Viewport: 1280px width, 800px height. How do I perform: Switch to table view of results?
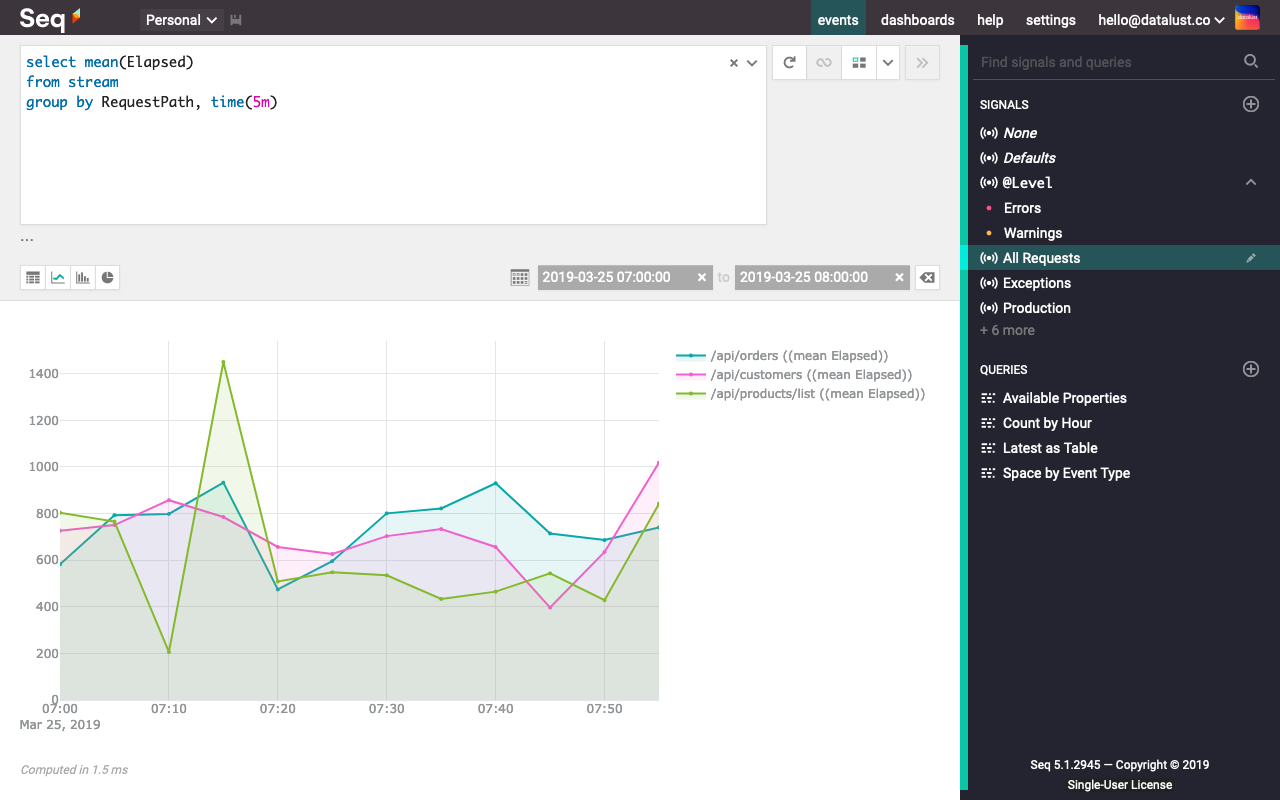(33, 277)
